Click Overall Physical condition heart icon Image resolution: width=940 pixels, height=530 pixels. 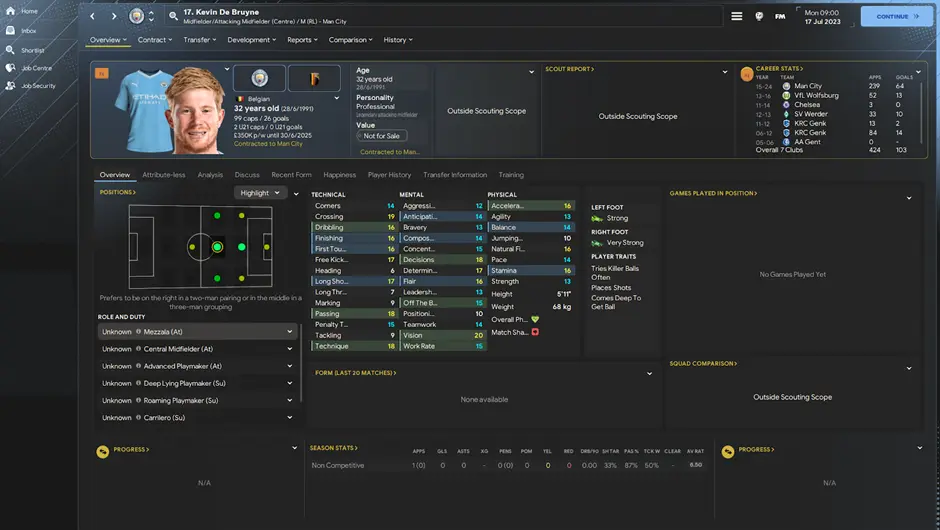[535, 320]
